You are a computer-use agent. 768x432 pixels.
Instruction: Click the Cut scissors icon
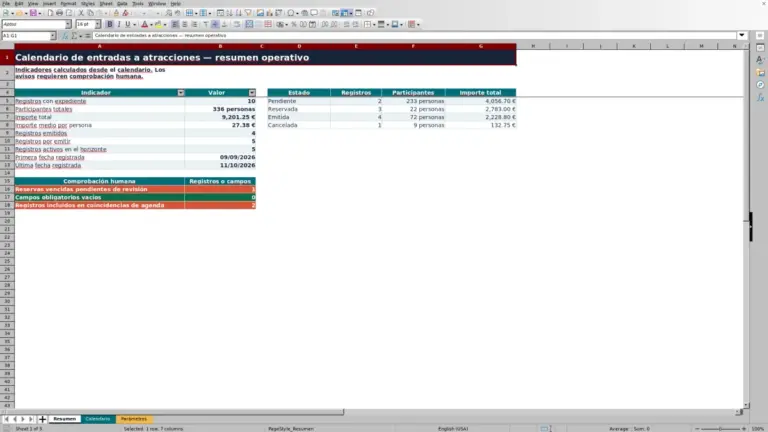(81, 13)
